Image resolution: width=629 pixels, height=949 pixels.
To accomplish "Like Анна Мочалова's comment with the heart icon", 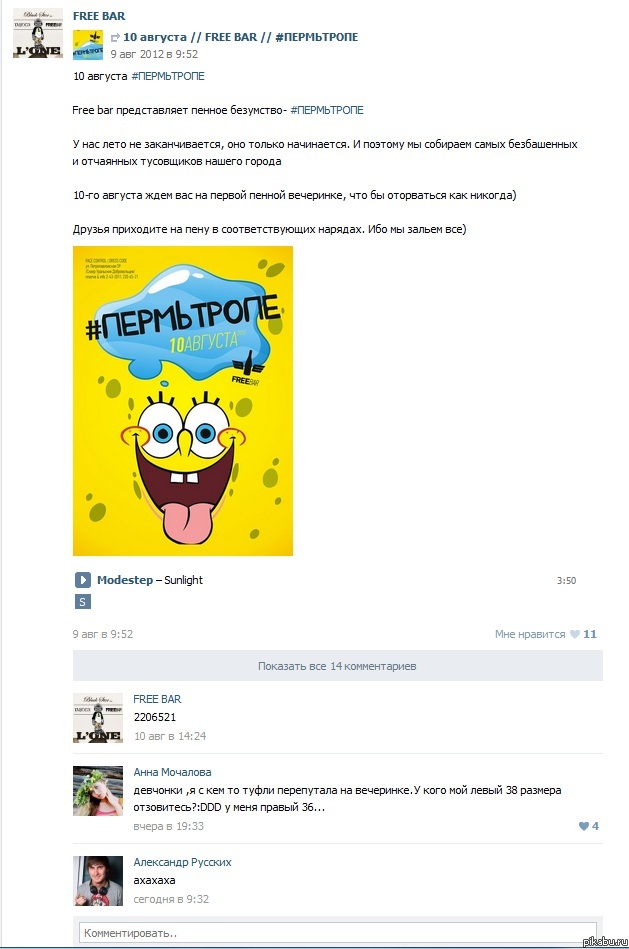I will pyautogui.click(x=584, y=826).
